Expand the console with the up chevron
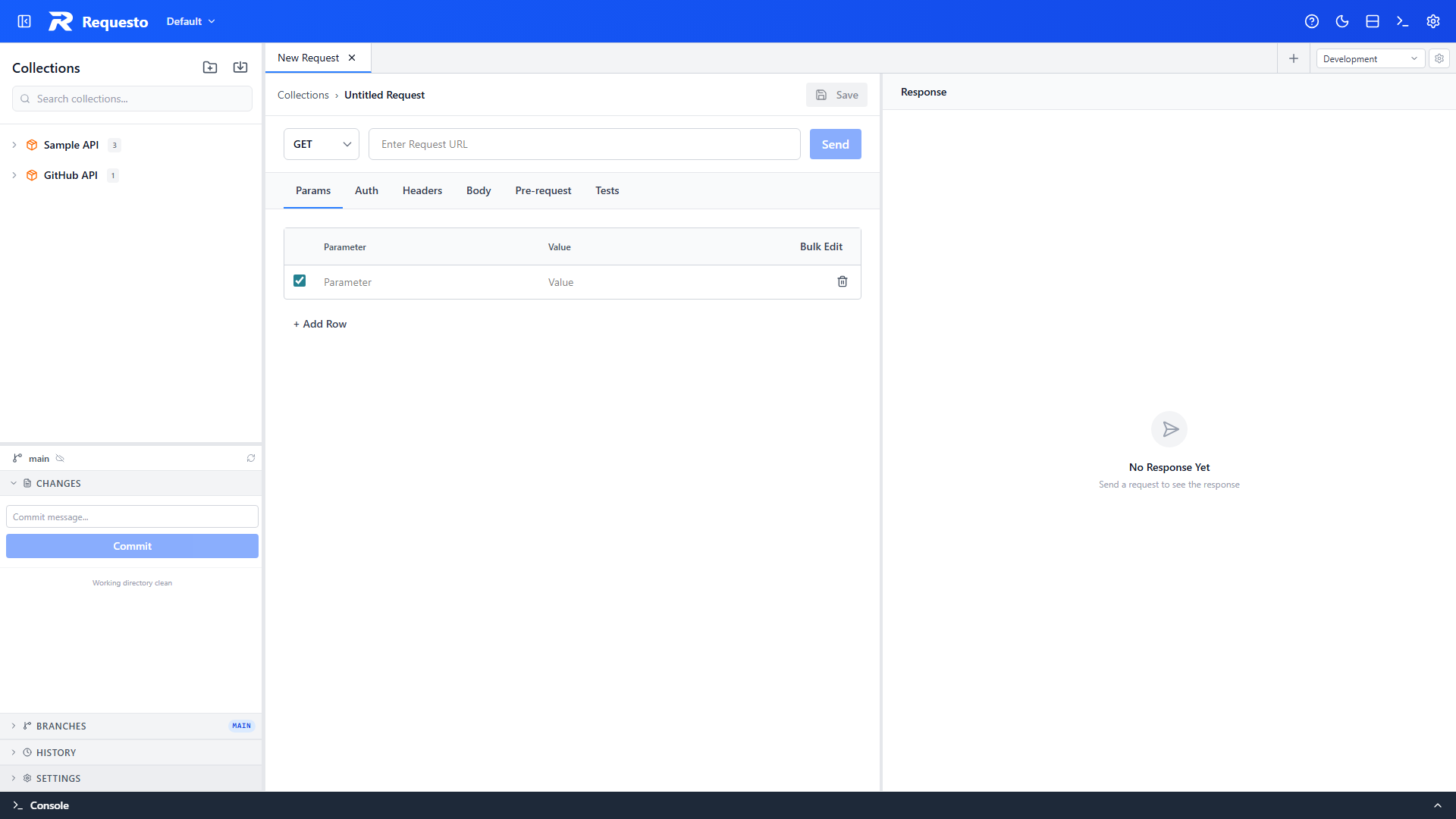This screenshot has width=1456, height=819. click(x=1438, y=805)
